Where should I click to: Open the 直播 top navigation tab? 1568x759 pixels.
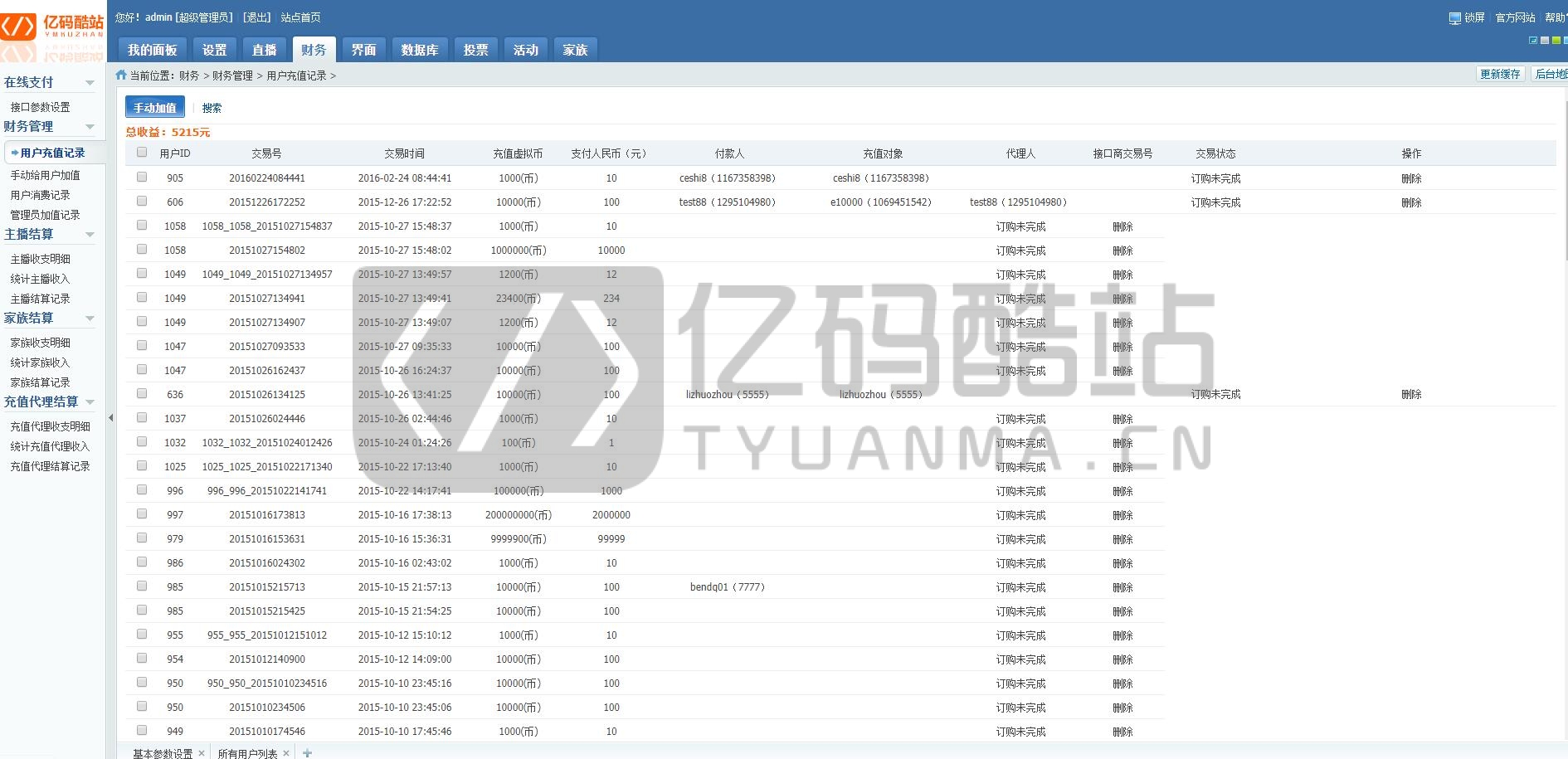pyautogui.click(x=264, y=50)
